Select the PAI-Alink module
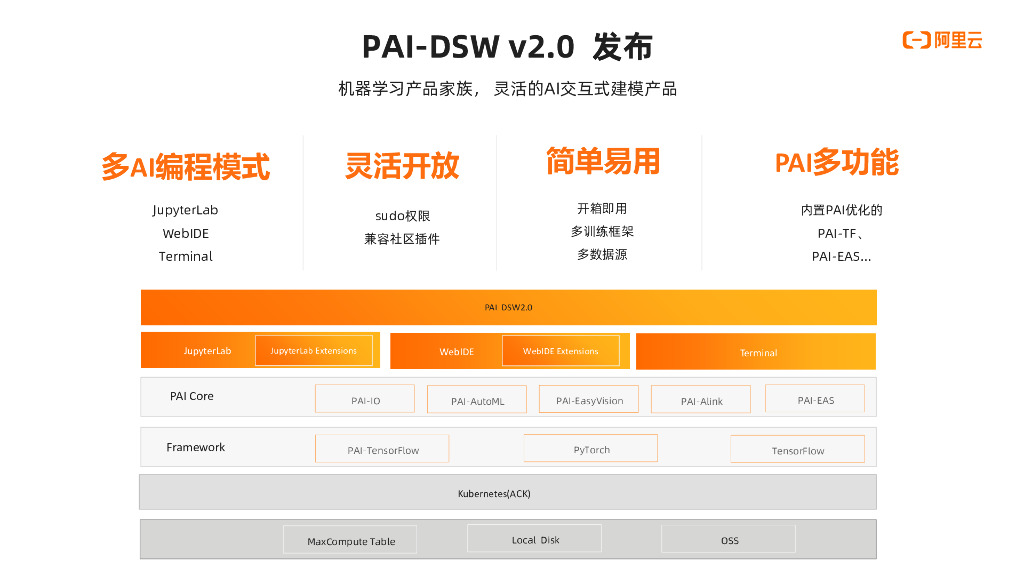Viewport: 1024px width, 576px height. coord(701,399)
